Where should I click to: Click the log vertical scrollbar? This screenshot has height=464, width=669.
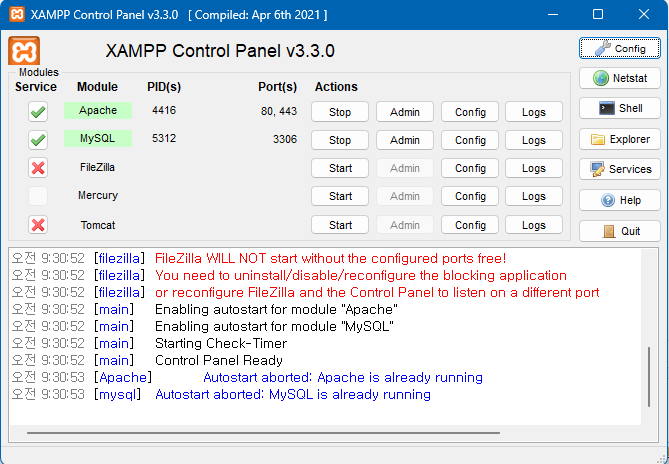tap(649, 380)
